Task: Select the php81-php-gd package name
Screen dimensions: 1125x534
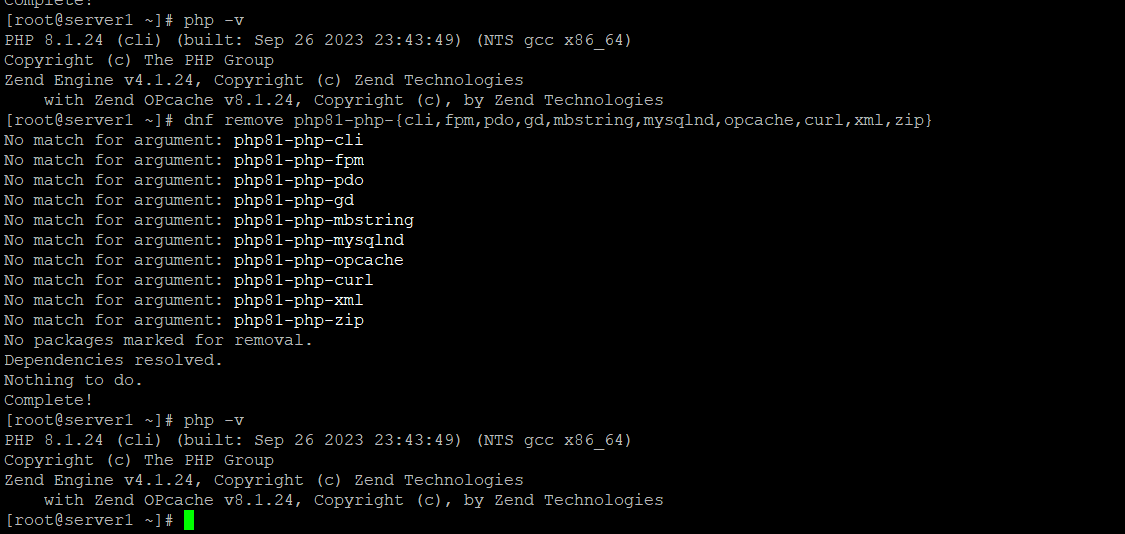Action: pyautogui.click(x=293, y=200)
